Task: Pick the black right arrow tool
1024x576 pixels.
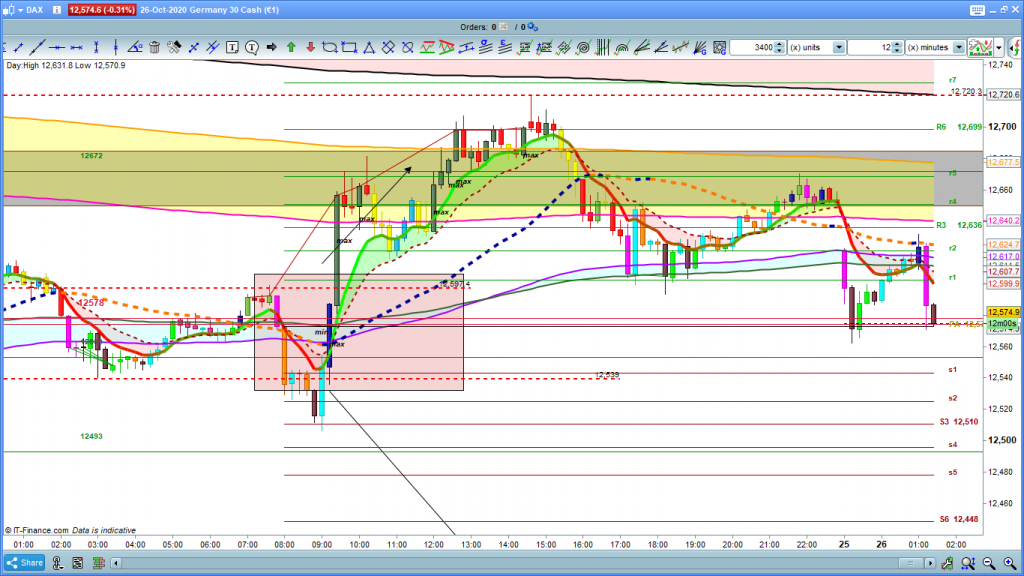Action: (x=271, y=47)
